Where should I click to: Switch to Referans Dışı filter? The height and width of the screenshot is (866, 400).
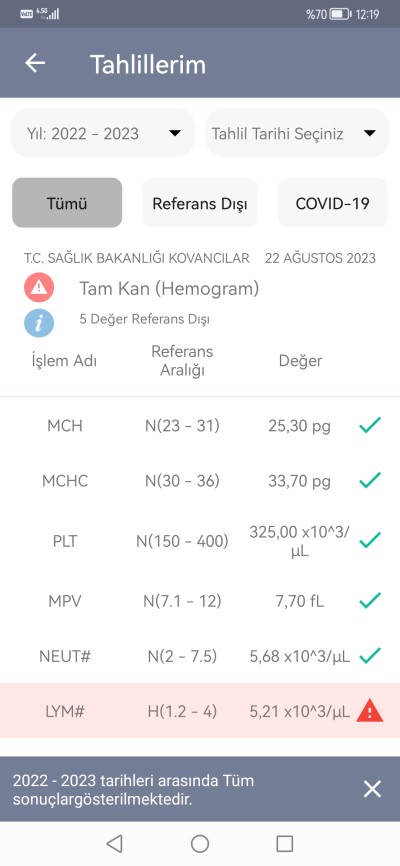pos(199,203)
